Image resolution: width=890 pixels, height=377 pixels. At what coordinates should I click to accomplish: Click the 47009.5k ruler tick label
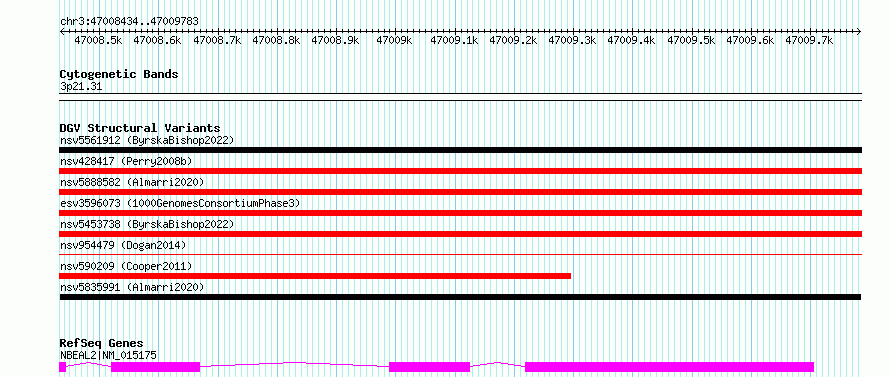click(691, 40)
